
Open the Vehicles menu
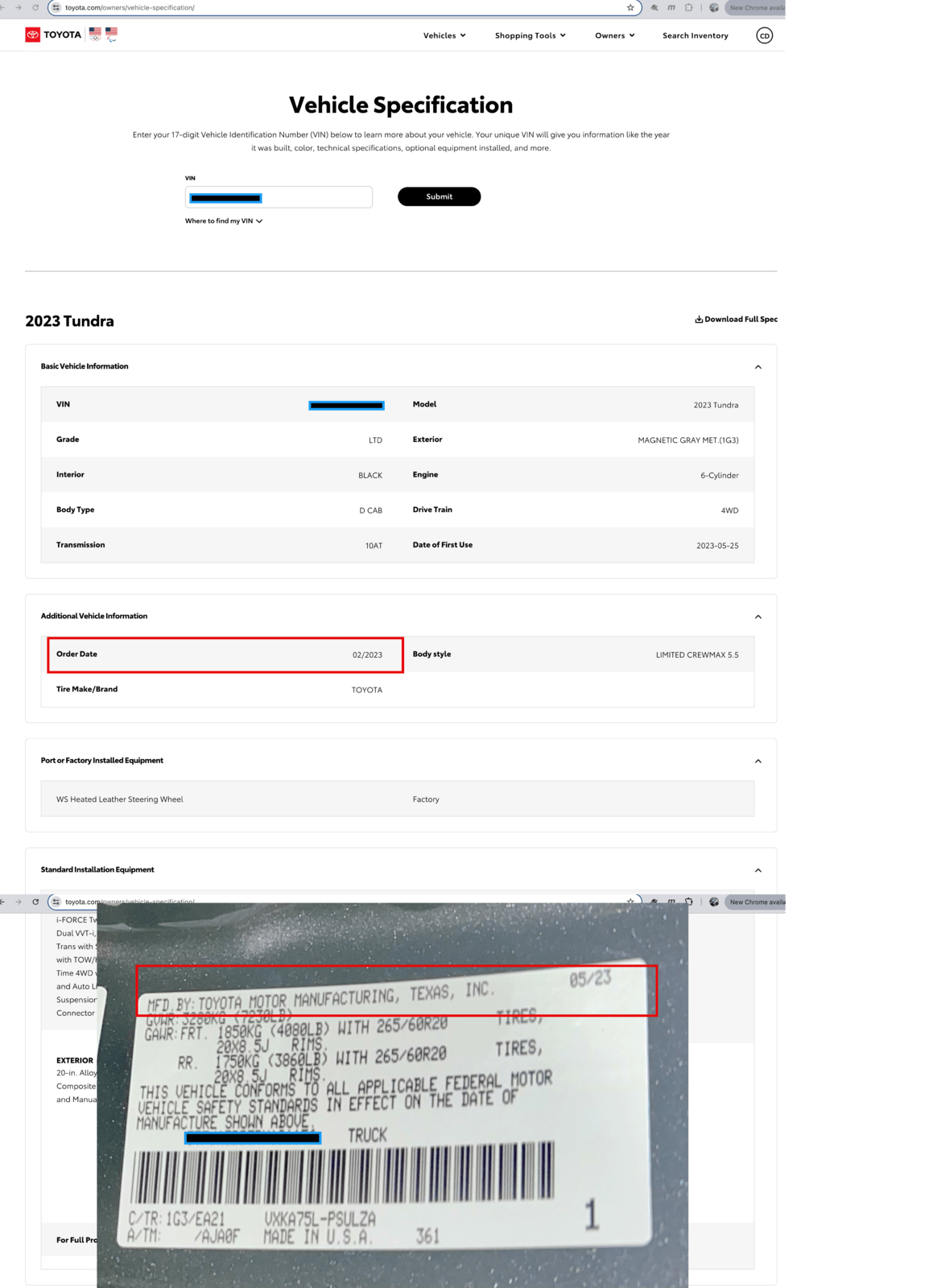click(444, 35)
